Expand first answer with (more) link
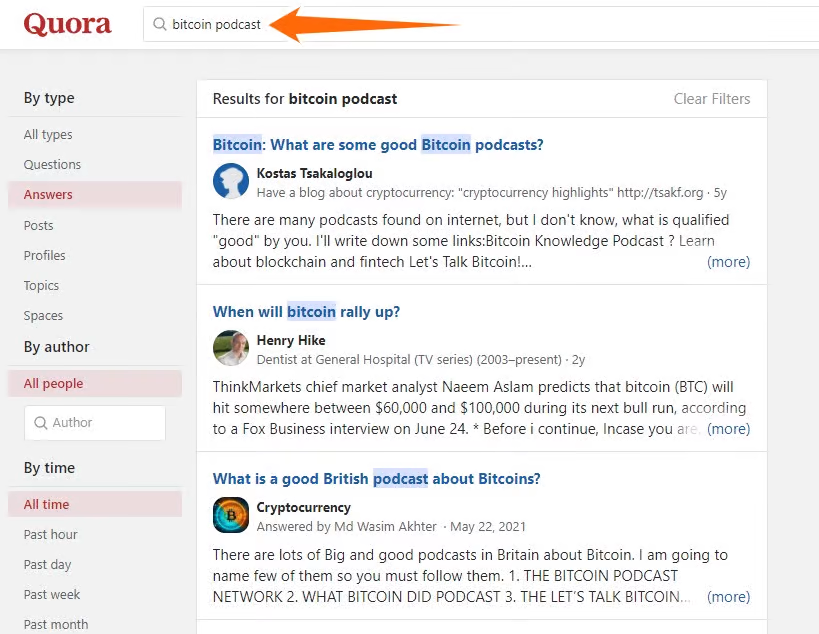The height and width of the screenshot is (634, 819). pos(728,262)
